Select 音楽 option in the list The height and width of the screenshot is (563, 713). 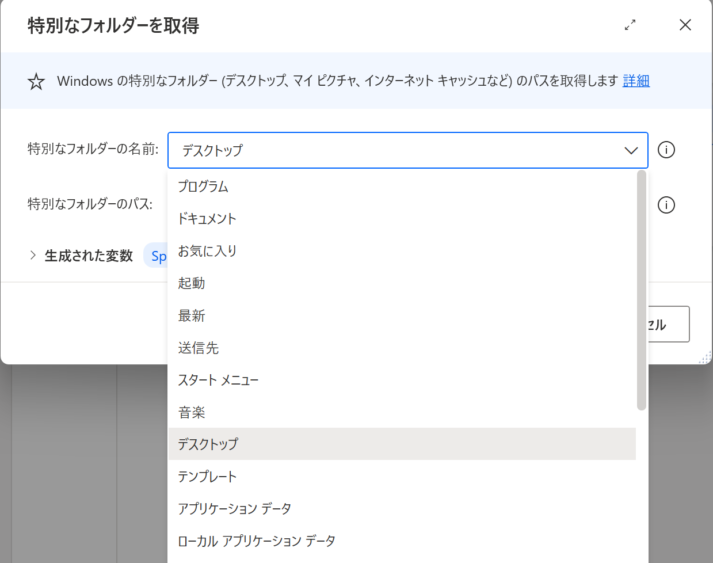pos(402,412)
